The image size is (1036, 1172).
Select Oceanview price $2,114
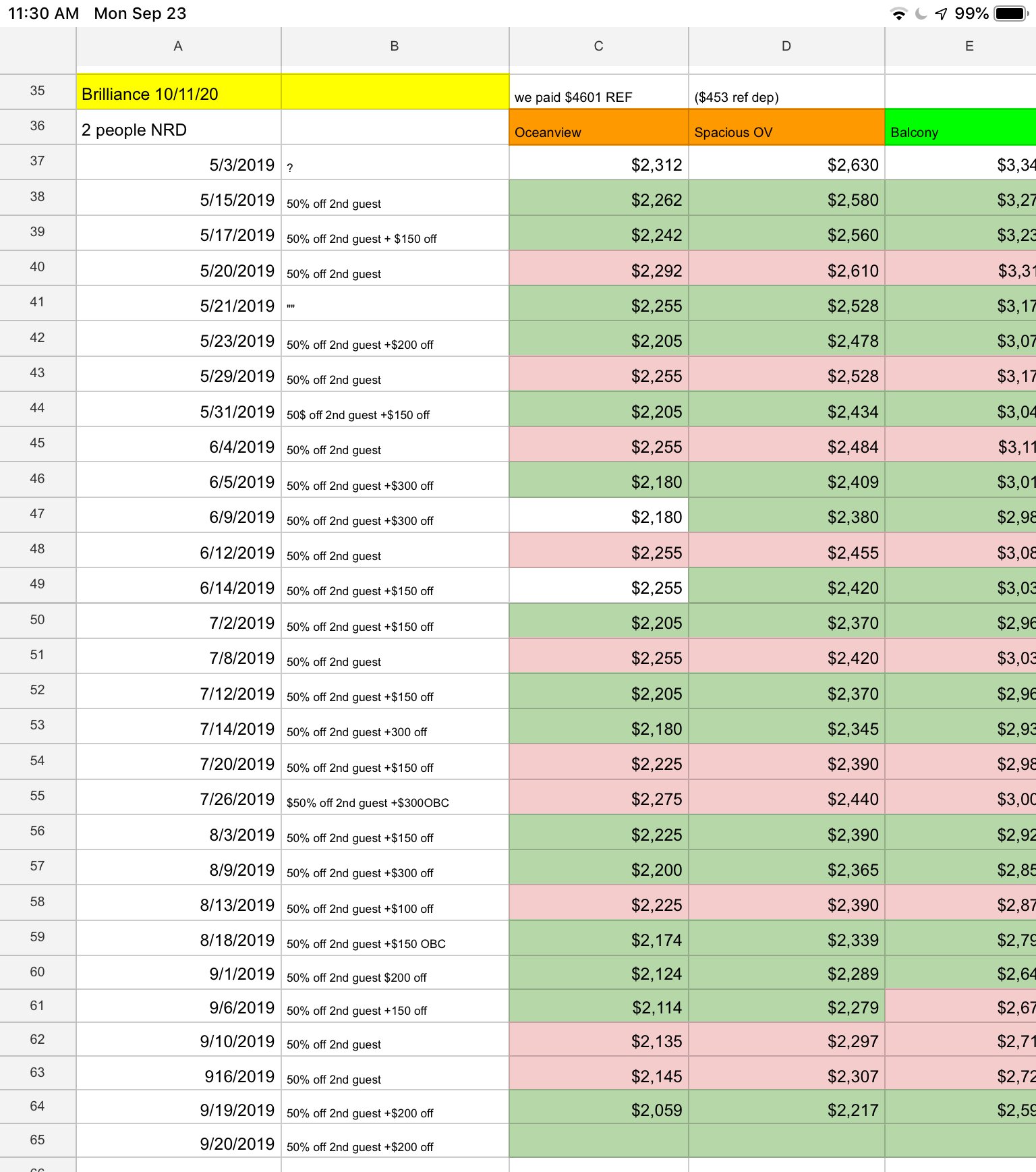point(599,1006)
